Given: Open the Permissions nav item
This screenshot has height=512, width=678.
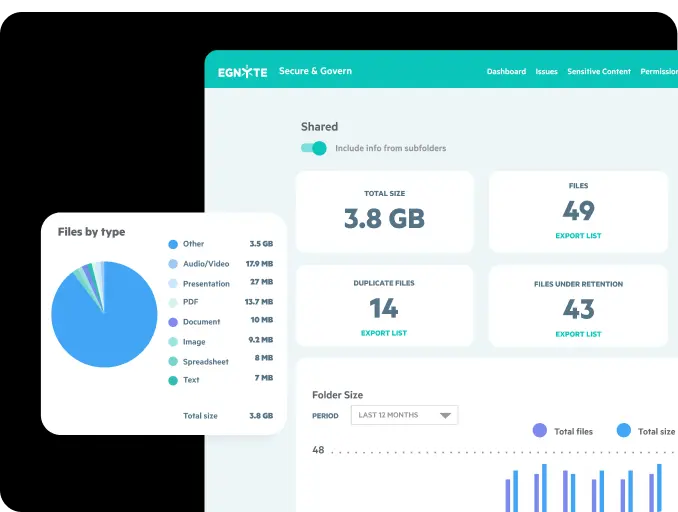Looking at the screenshot, I should coord(659,71).
